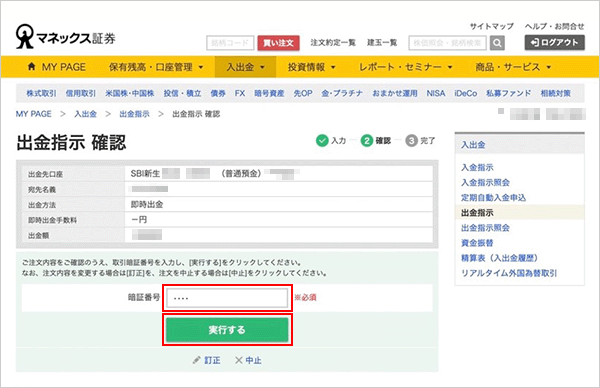Click the search magnifier icon
This screenshot has width=600, height=388.
pyautogui.click(x=497, y=43)
